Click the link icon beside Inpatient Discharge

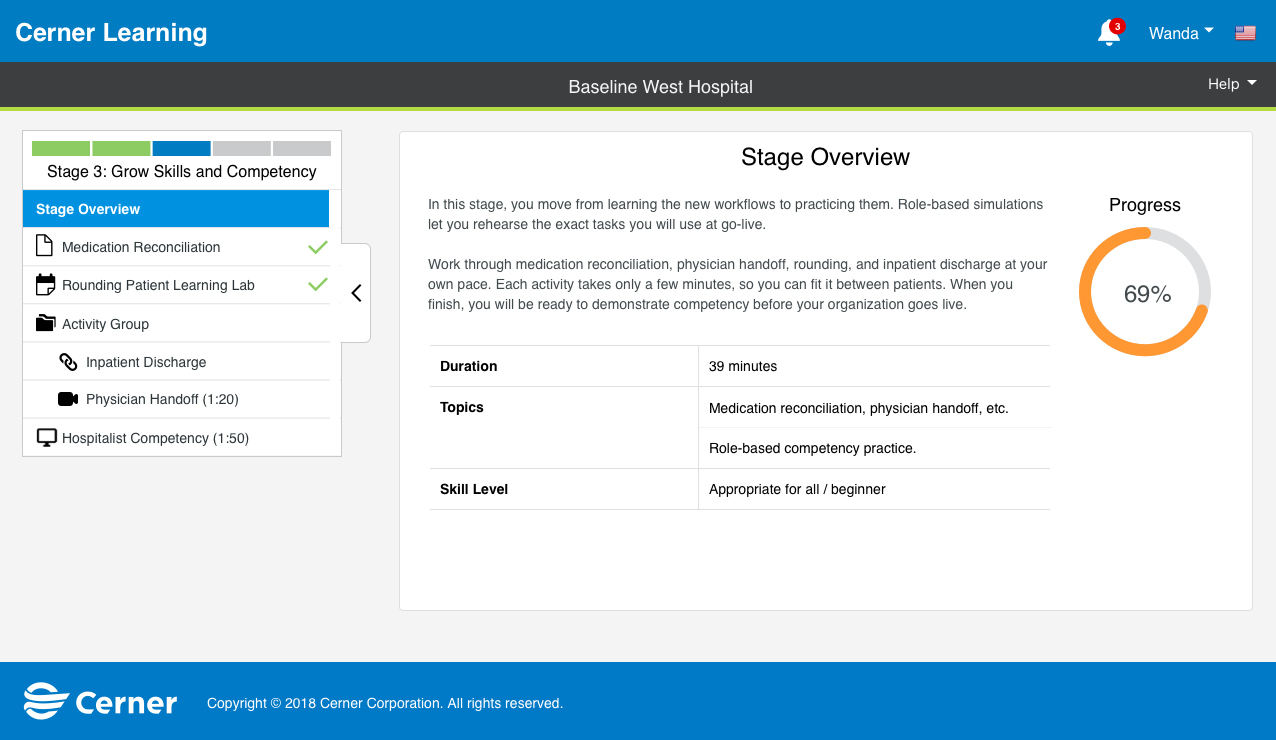pos(68,362)
